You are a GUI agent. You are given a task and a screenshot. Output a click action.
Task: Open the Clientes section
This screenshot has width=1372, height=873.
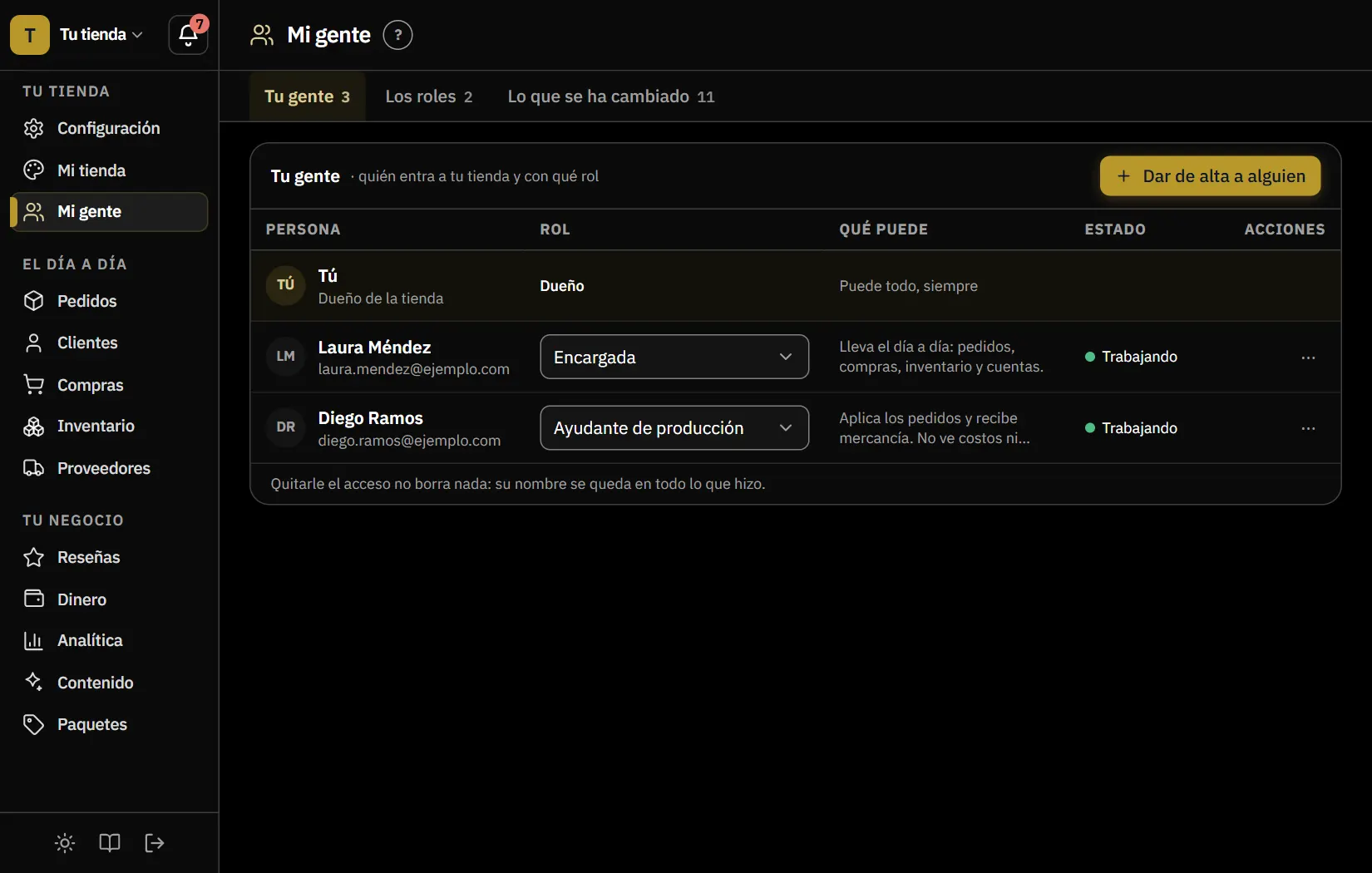coord(109,343)
